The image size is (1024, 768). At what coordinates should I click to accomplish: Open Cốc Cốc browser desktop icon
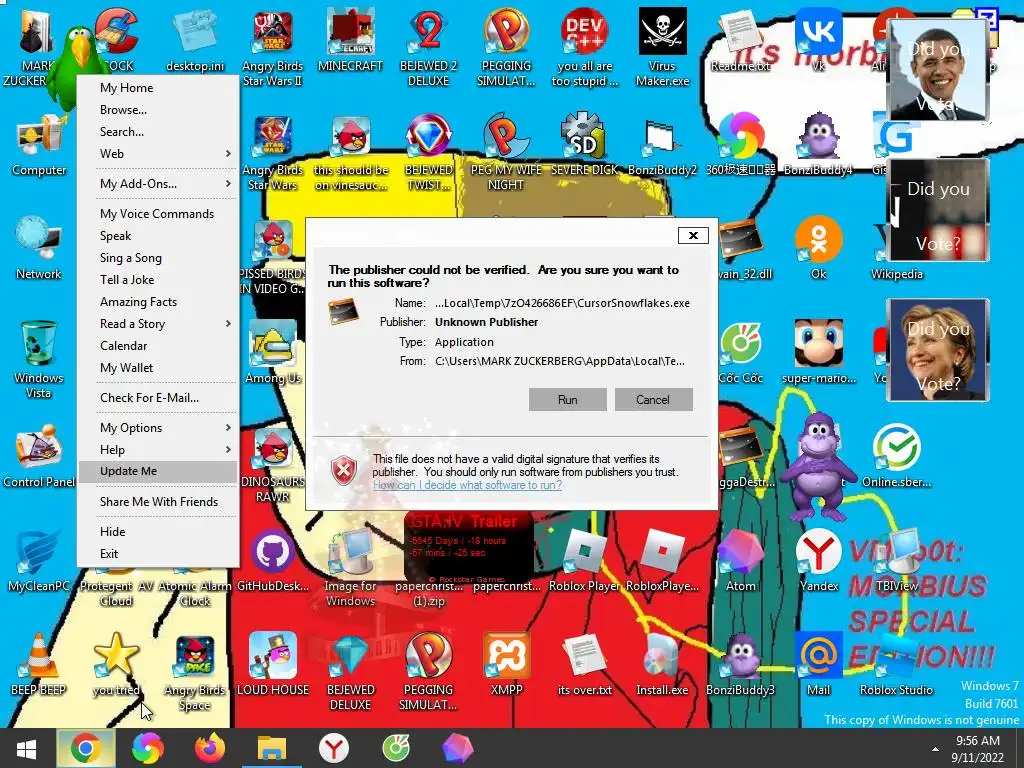tap(740, 353)
